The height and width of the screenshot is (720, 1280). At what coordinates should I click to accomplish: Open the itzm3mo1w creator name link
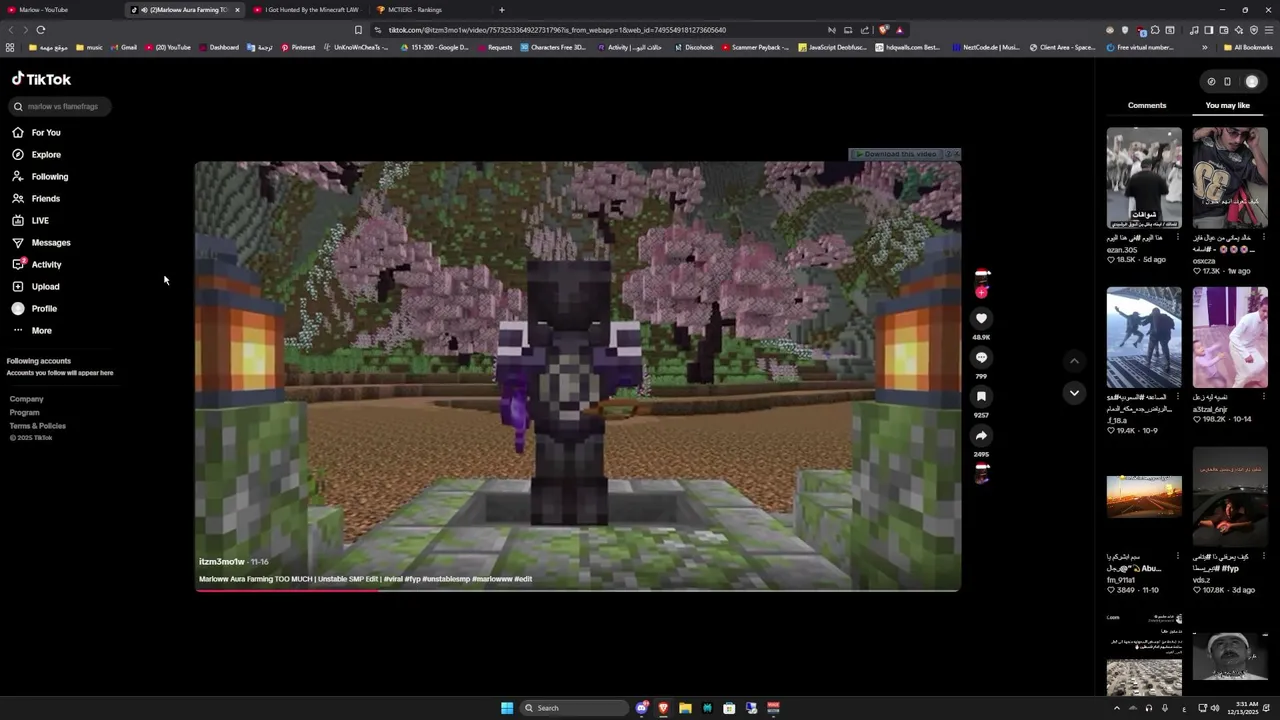point(221,562)
